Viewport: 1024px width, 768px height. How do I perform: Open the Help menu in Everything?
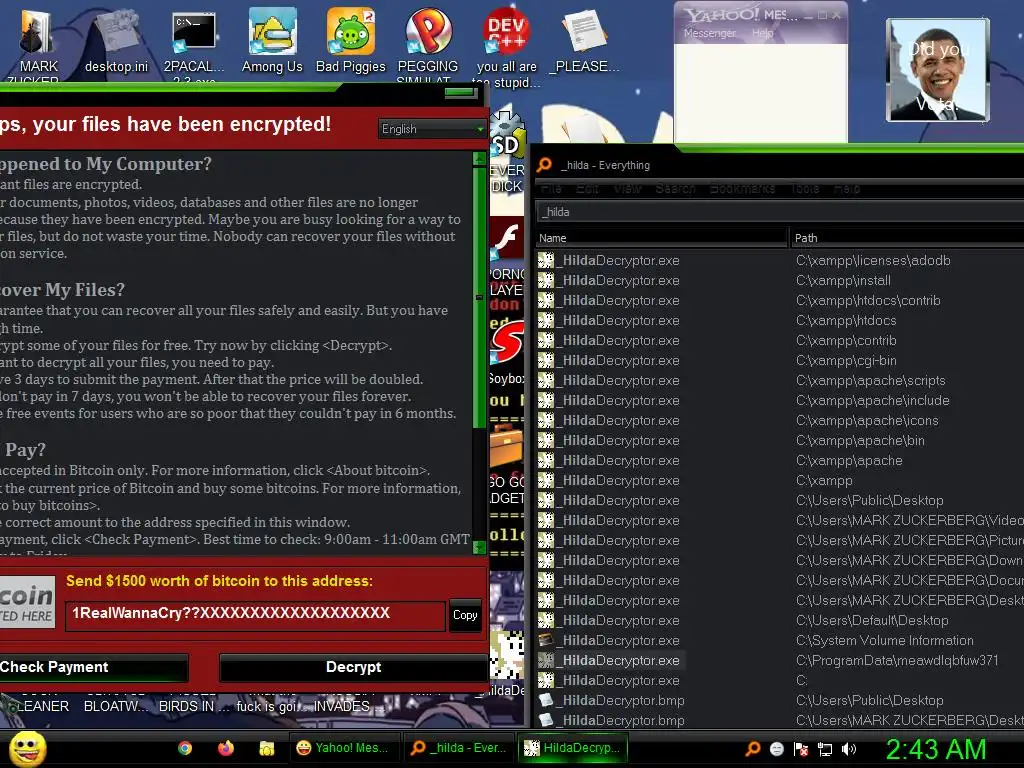click(x=847, y=189)
